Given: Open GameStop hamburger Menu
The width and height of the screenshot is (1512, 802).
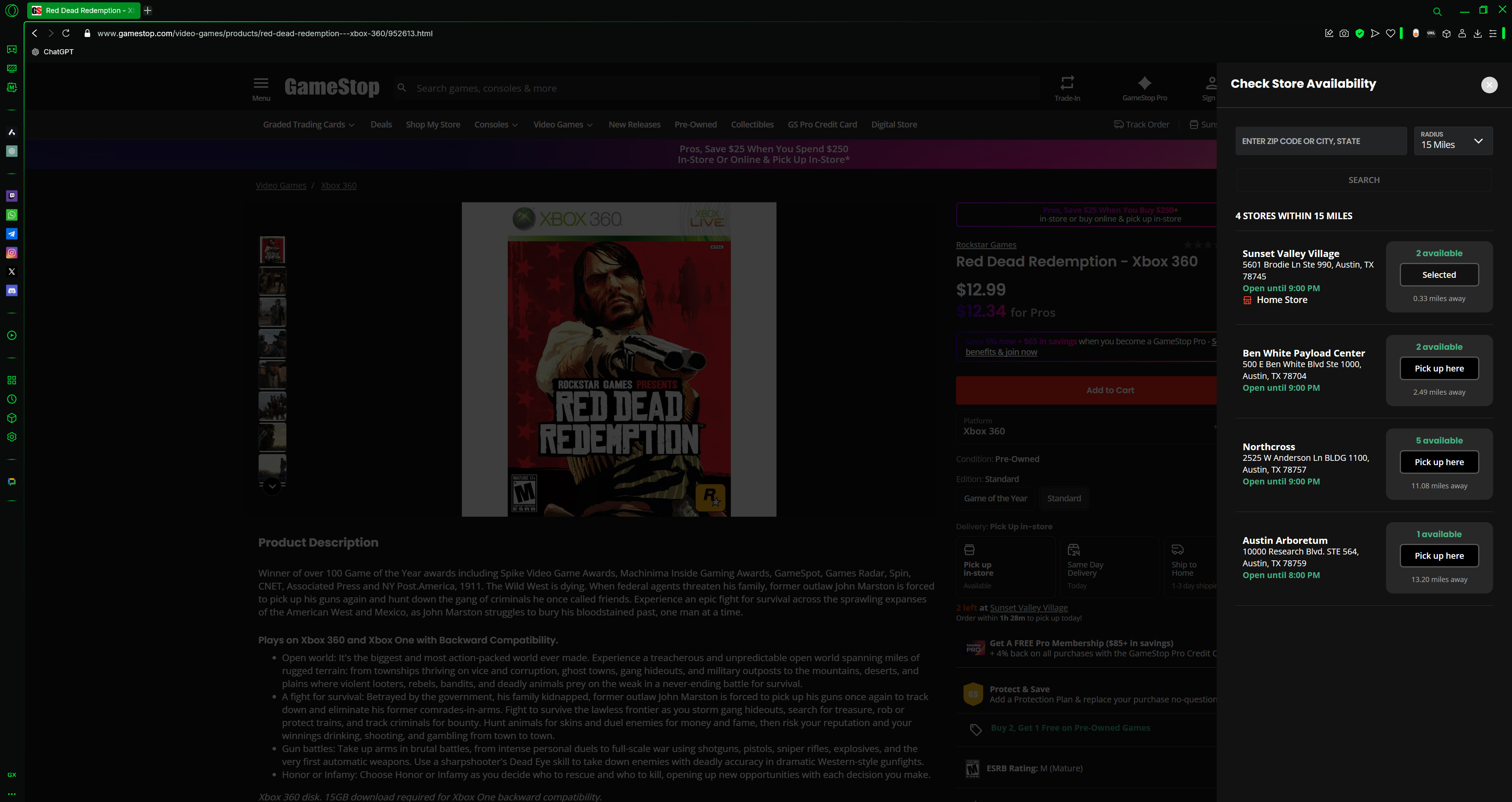Looking at the screenshot, I should point(261,89).
